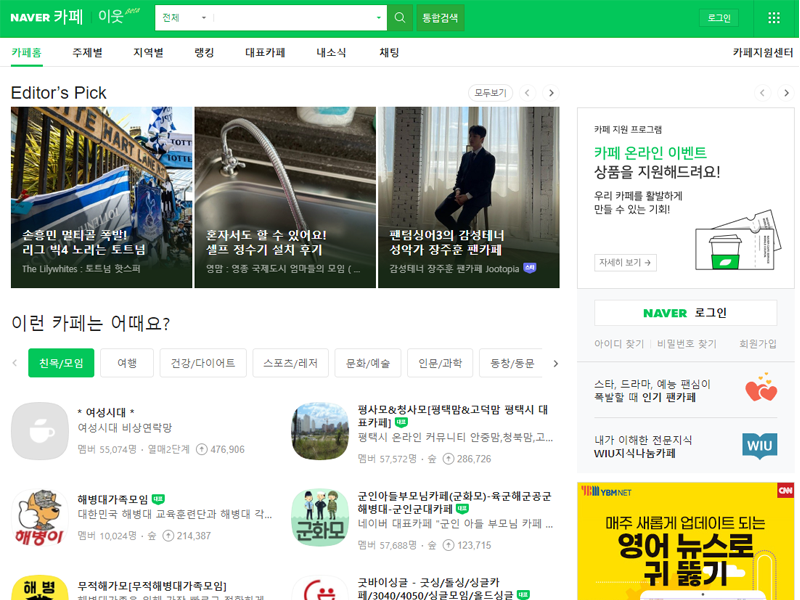Open the 이웃 beta link
This screenshot has height=600, width=800.
[118, 16]
